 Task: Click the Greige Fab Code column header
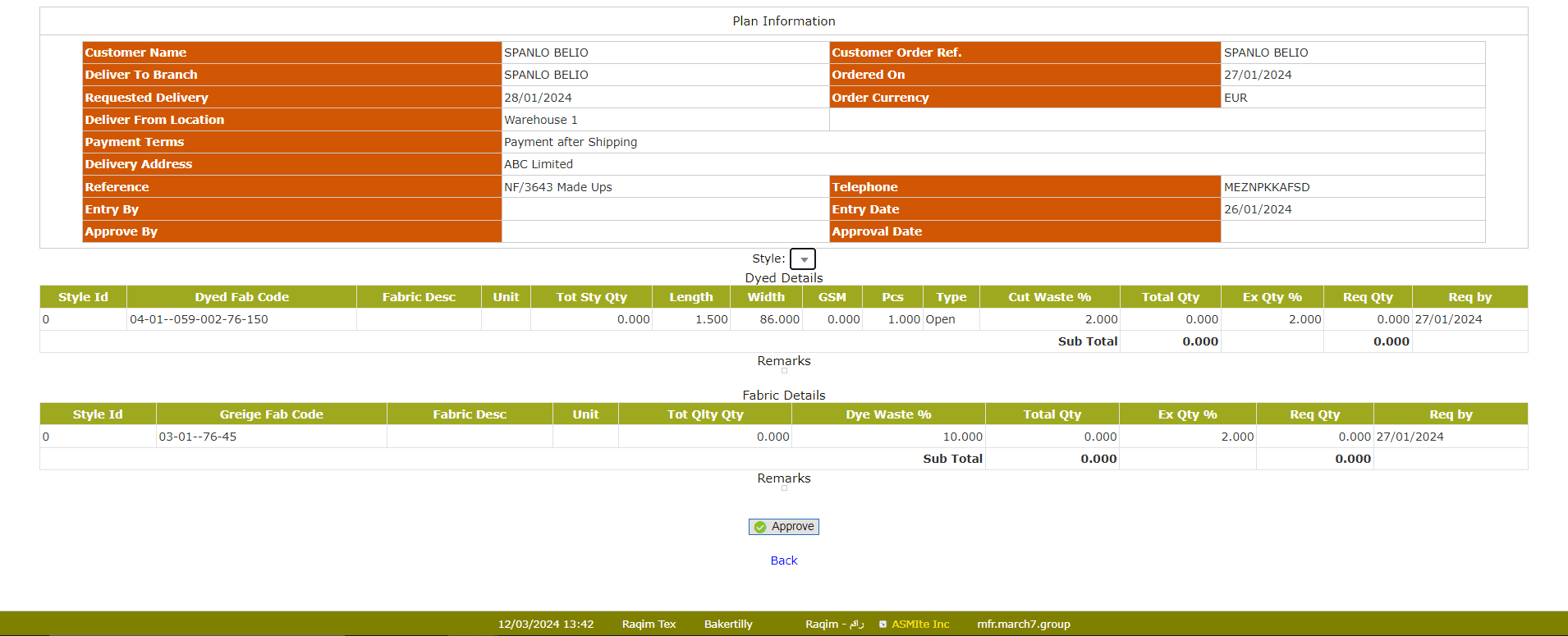271,414
